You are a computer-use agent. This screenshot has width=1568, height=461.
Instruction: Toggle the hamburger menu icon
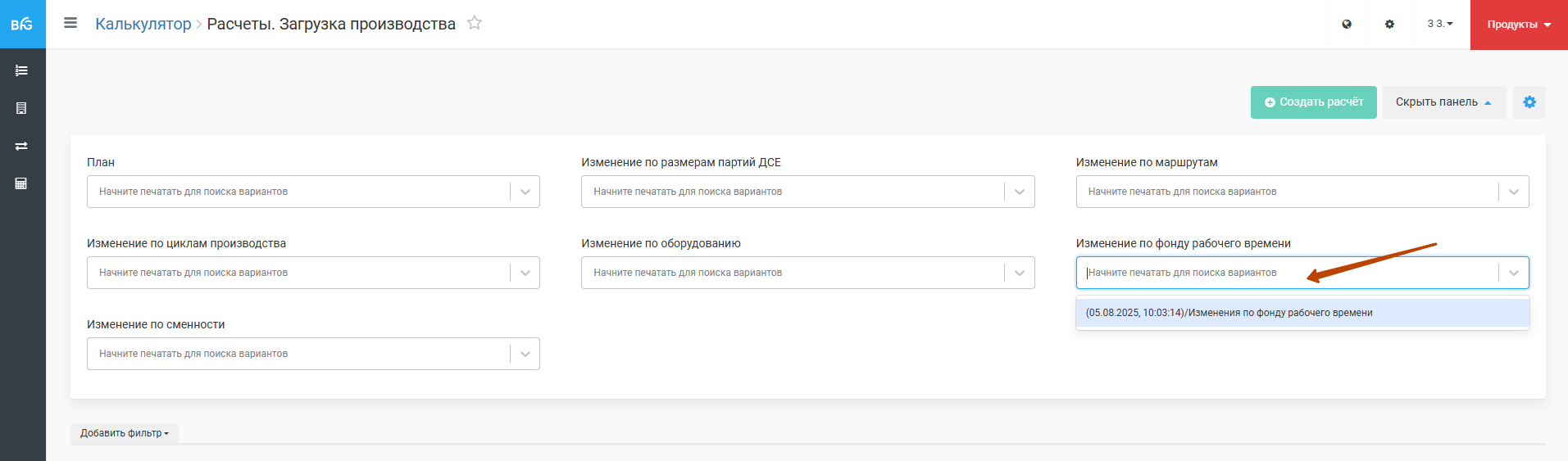tap(70, 23)
